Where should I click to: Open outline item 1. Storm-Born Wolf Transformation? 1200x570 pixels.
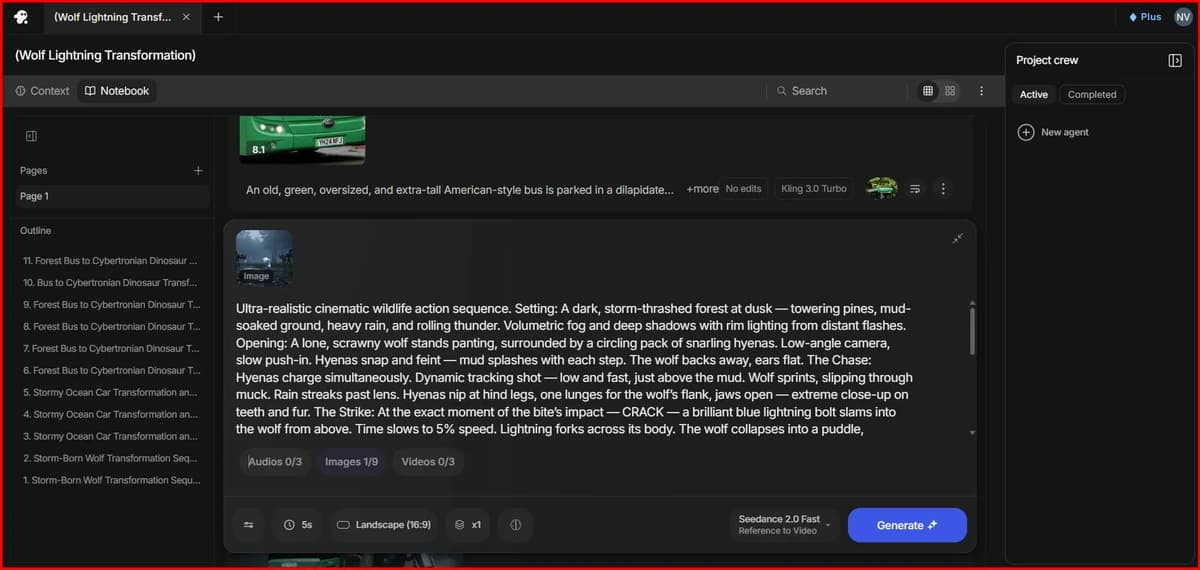click(x=110, y=480)
